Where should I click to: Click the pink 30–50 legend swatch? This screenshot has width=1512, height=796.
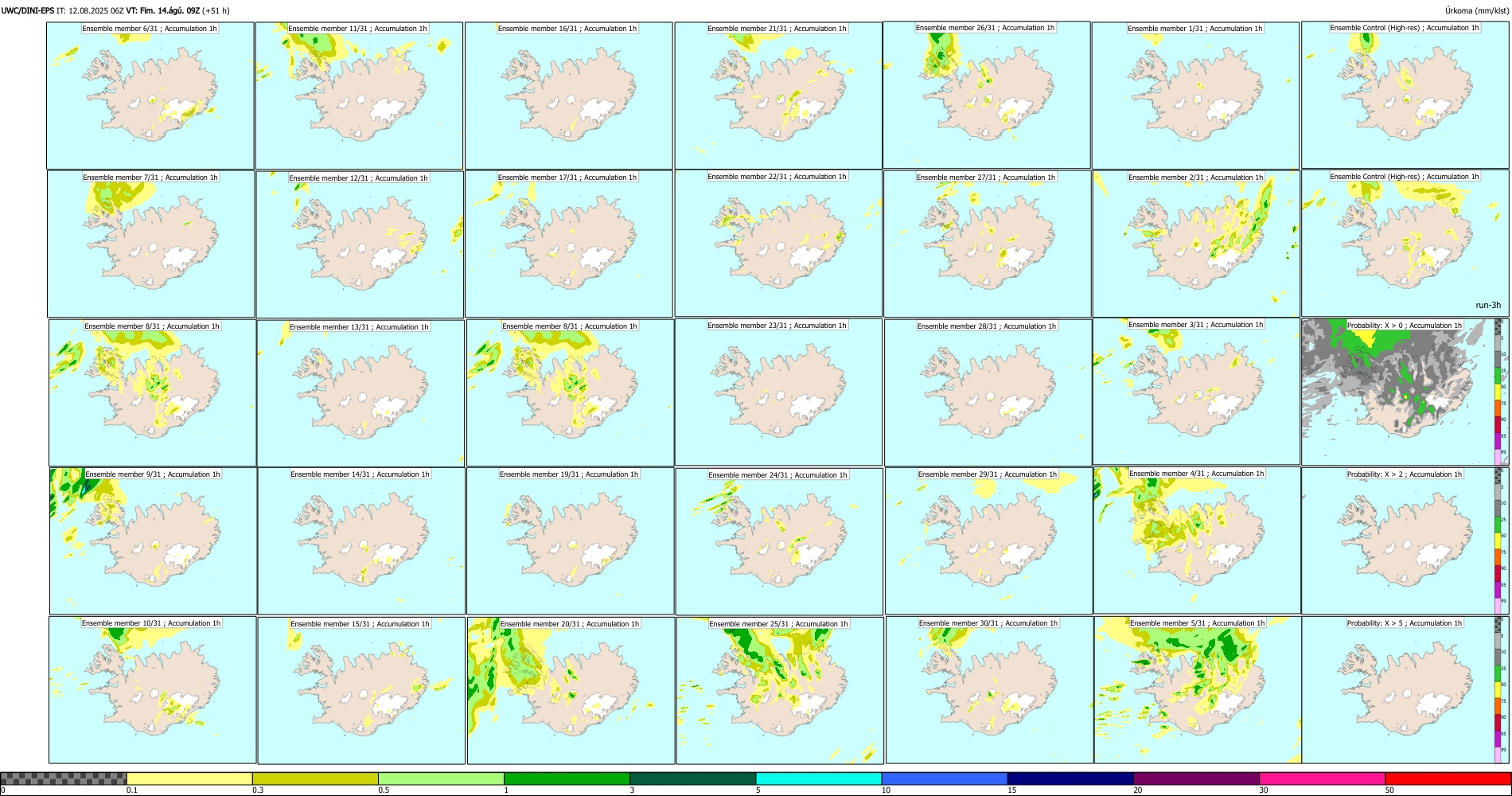click(x=1322, y=778)
